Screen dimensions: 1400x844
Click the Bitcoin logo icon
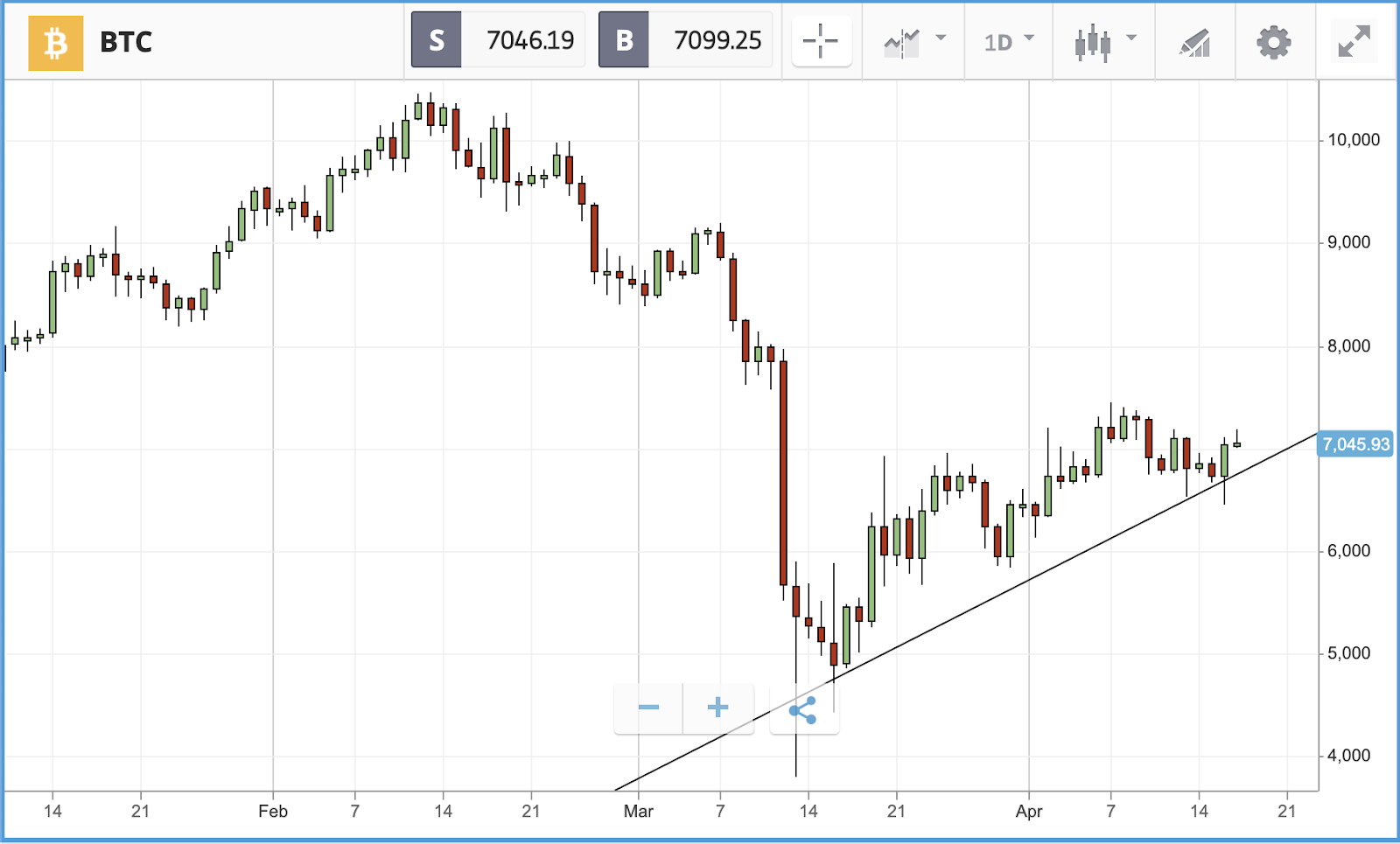pos(56,42)
